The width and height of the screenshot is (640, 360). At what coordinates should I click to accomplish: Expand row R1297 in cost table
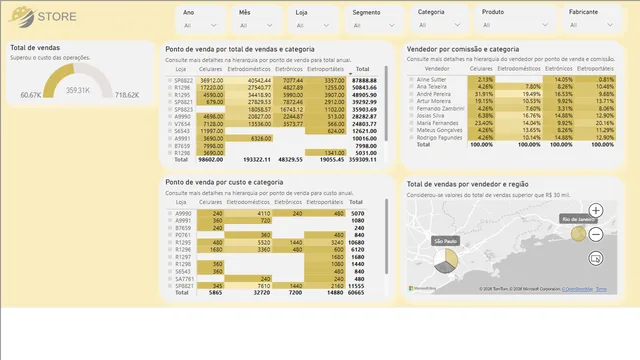170,257
